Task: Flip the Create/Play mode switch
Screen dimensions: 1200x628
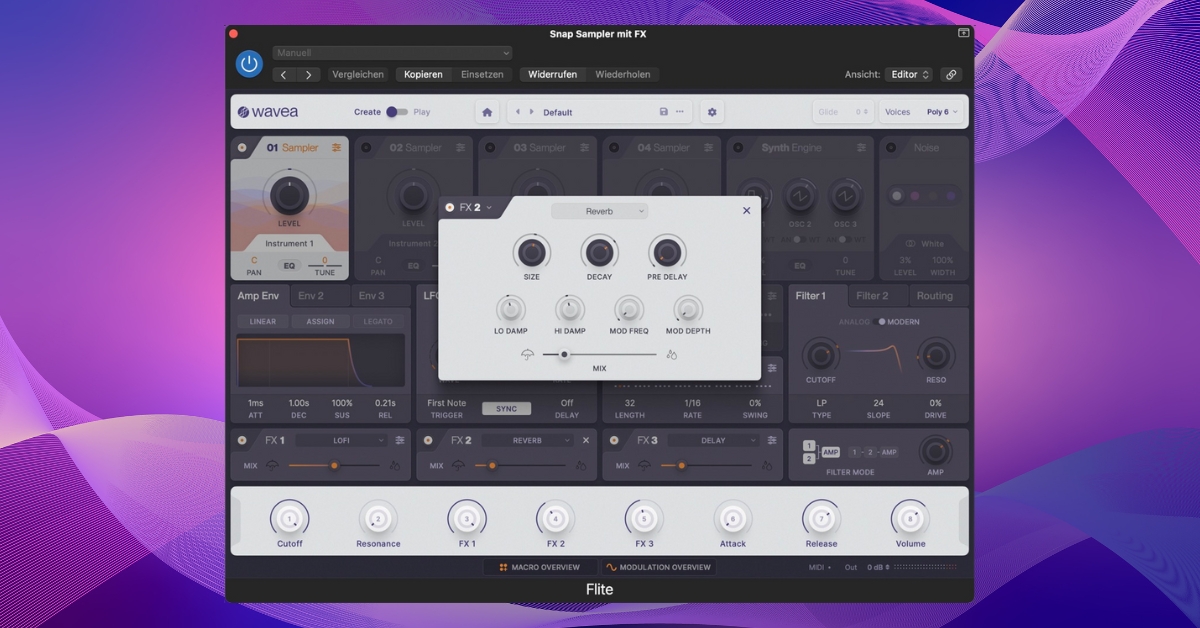Action: tap(397, 112)
